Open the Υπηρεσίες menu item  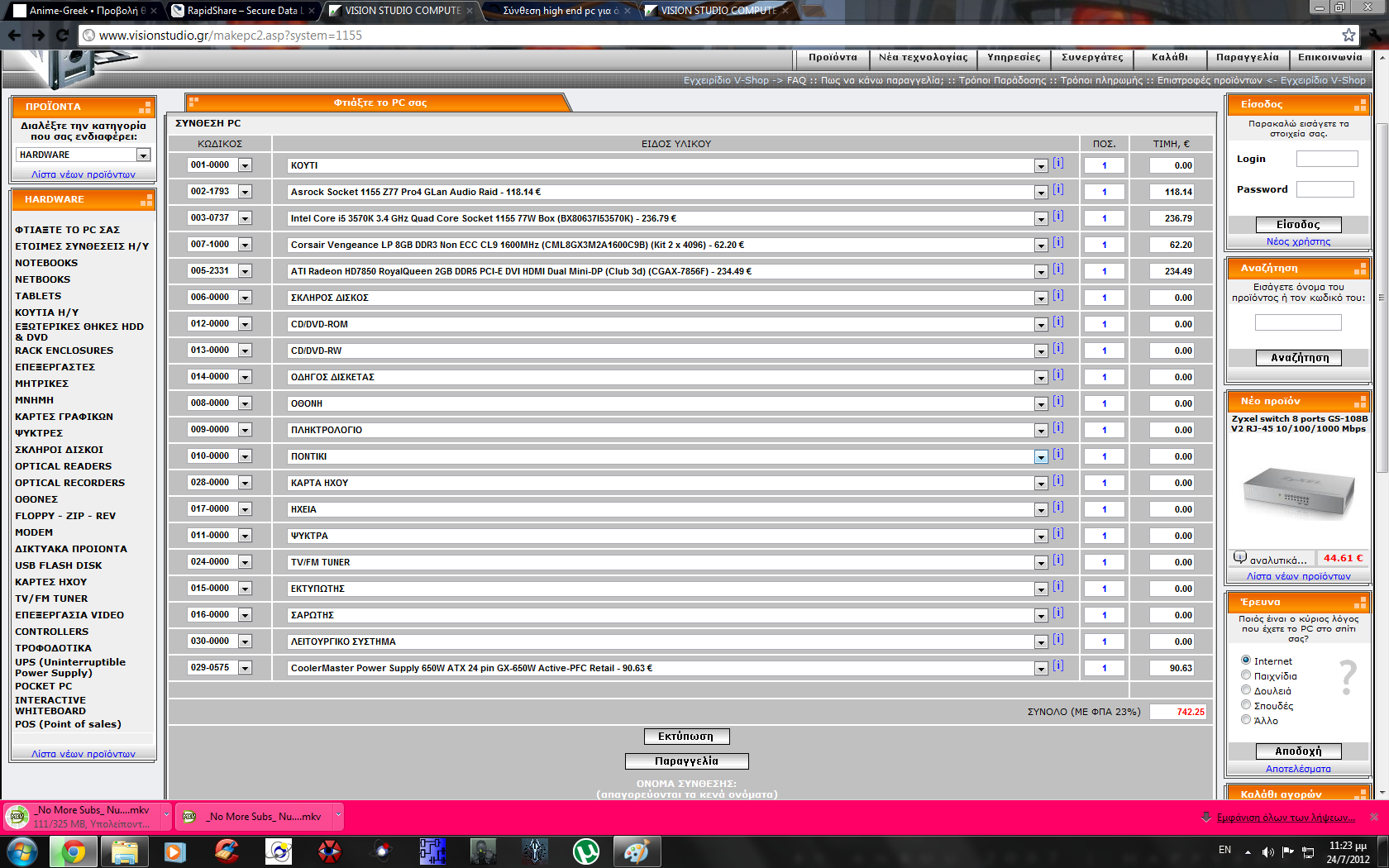[x=1014, y=58]
